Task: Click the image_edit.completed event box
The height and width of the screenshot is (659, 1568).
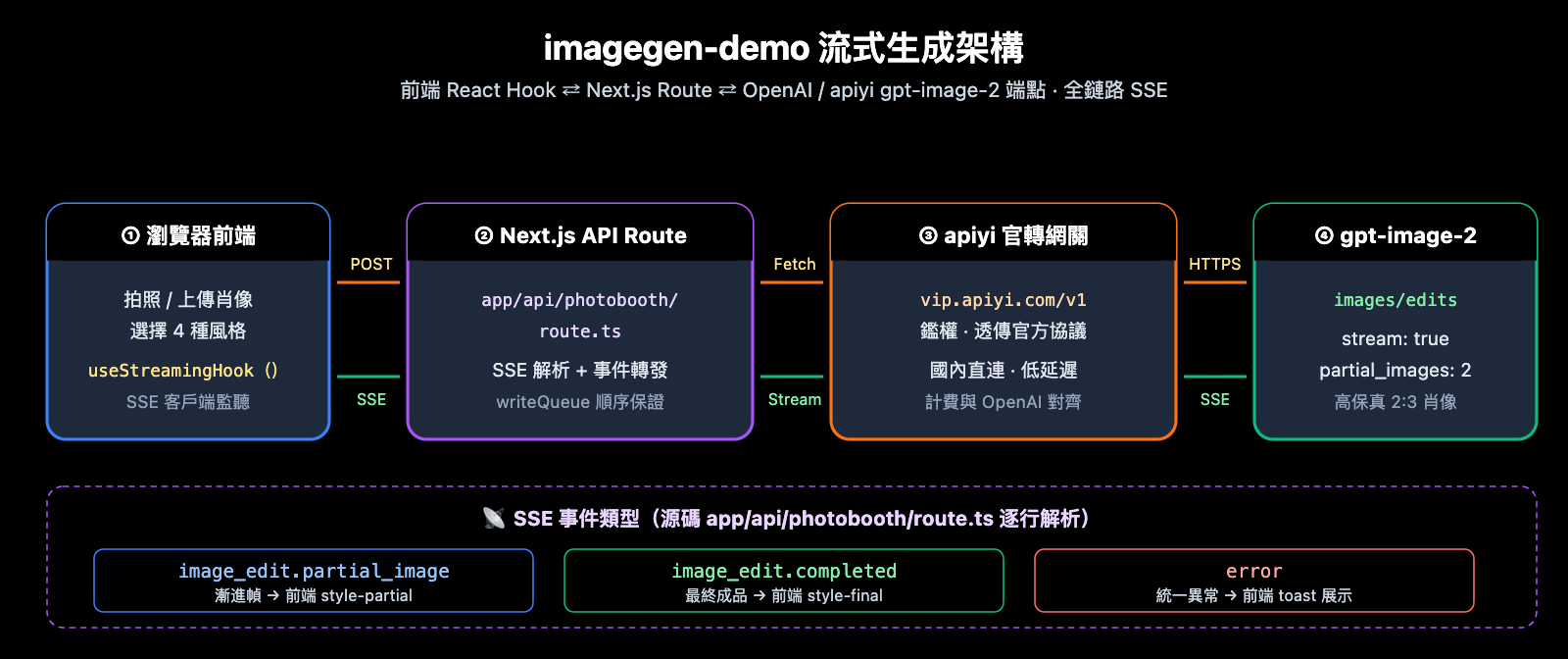Action: point(784,581)
